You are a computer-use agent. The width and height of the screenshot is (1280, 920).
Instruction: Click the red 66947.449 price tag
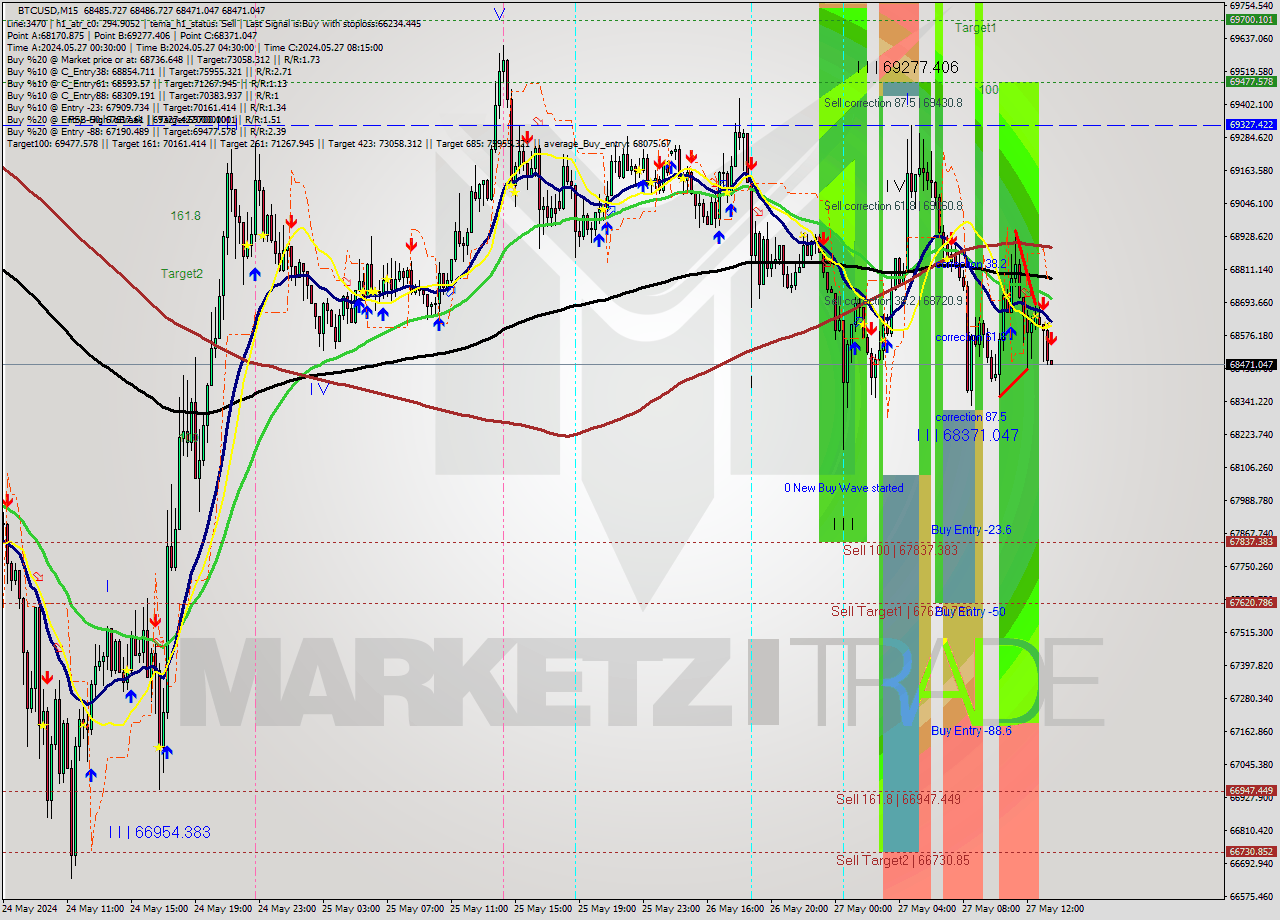tap(1250, 791)
